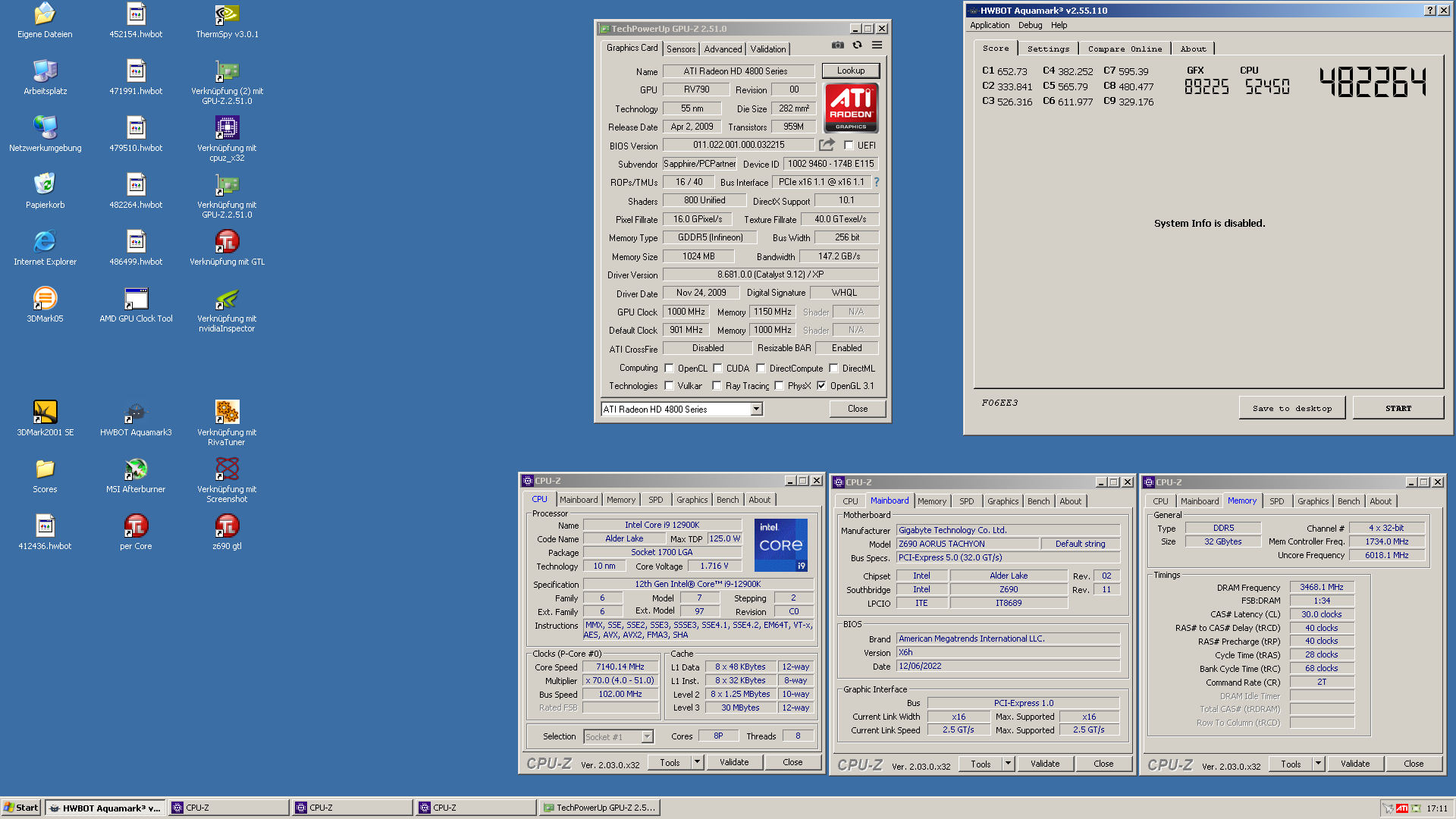Open the Scores folder on desktop
This screenshot has height=819, width=1456.
click(x=45, y=469)
